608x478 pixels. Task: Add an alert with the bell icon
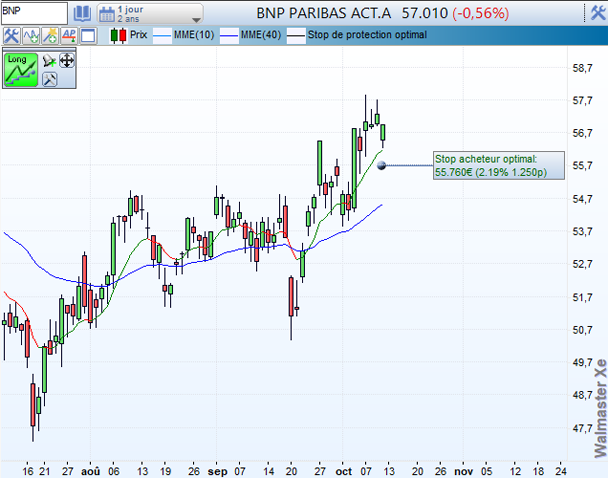49,61
